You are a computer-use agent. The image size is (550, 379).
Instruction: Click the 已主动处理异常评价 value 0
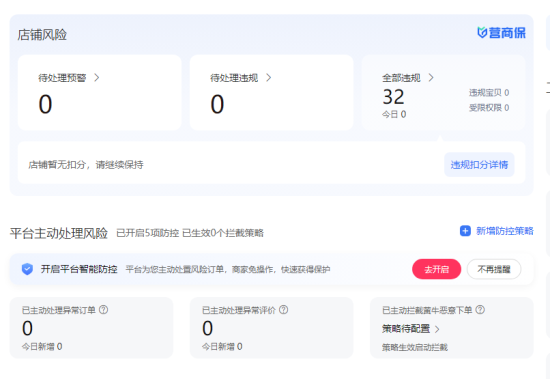[207, 328]
